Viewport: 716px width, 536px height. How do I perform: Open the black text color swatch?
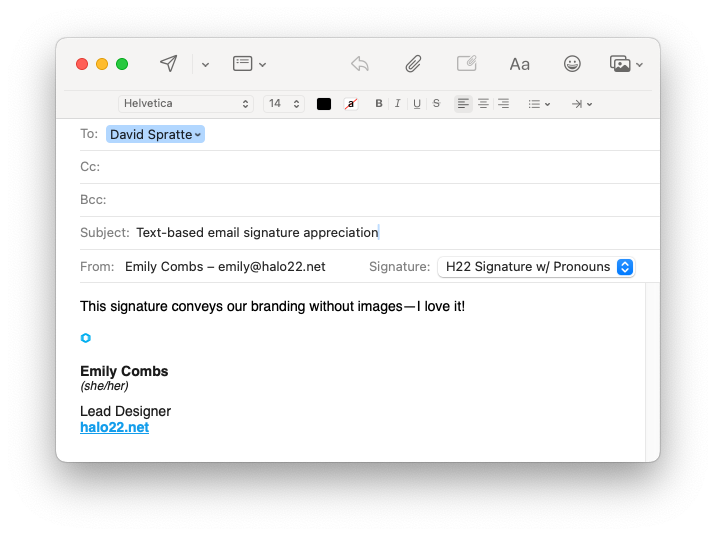324,104
